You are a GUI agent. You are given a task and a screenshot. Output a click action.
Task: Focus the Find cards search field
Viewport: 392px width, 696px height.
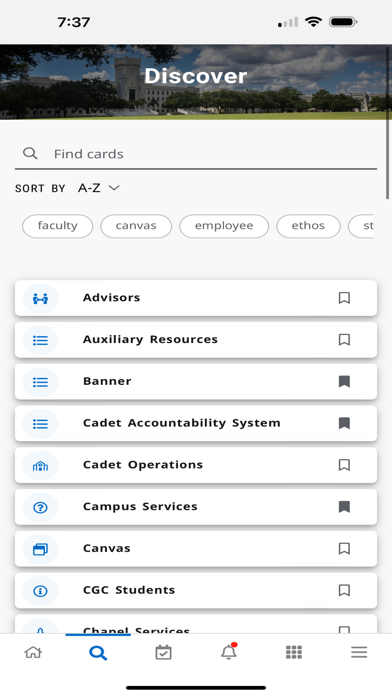pos(196,154)
